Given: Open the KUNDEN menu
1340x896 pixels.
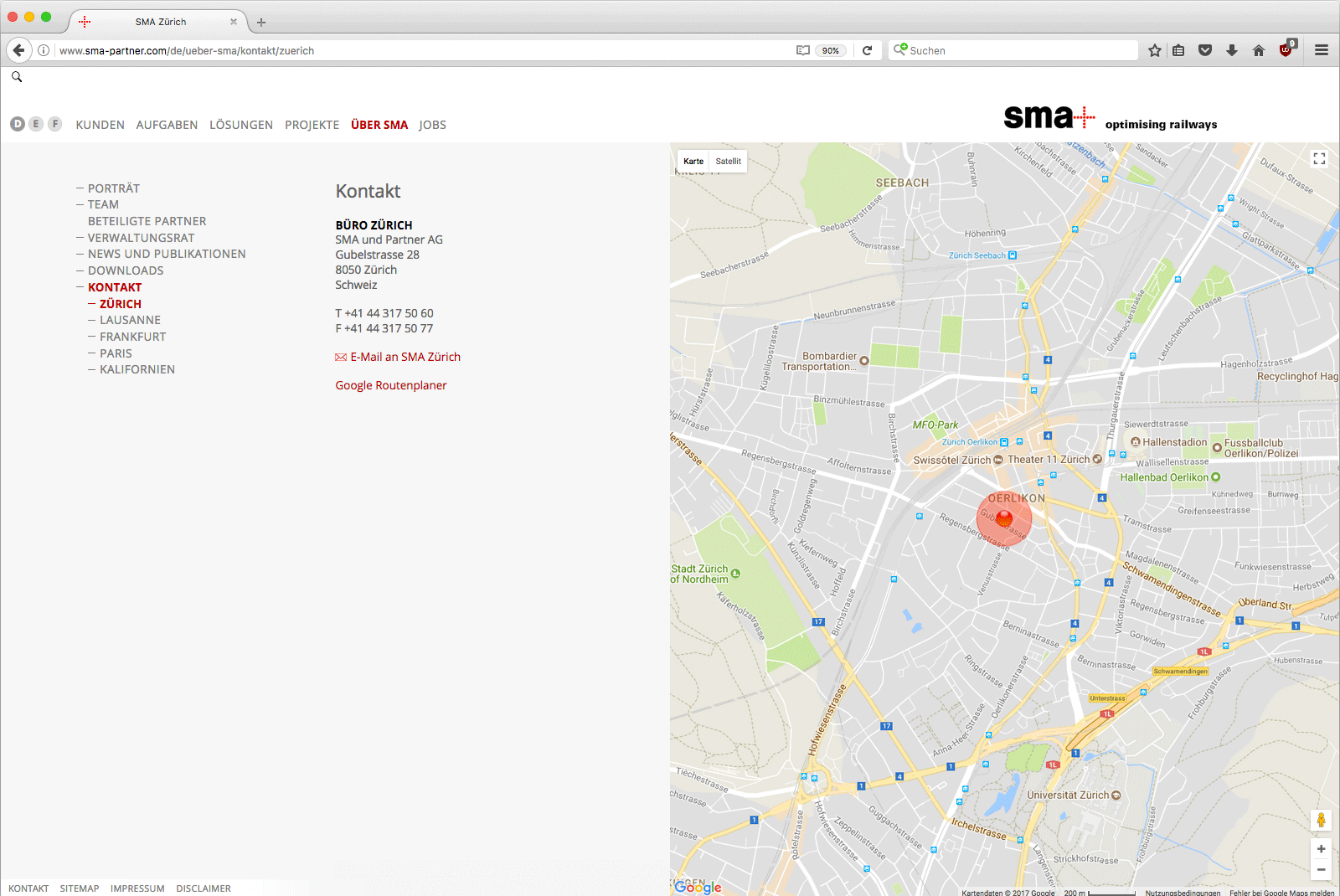Looking at the screenshot, I should [x=100, y=125].
